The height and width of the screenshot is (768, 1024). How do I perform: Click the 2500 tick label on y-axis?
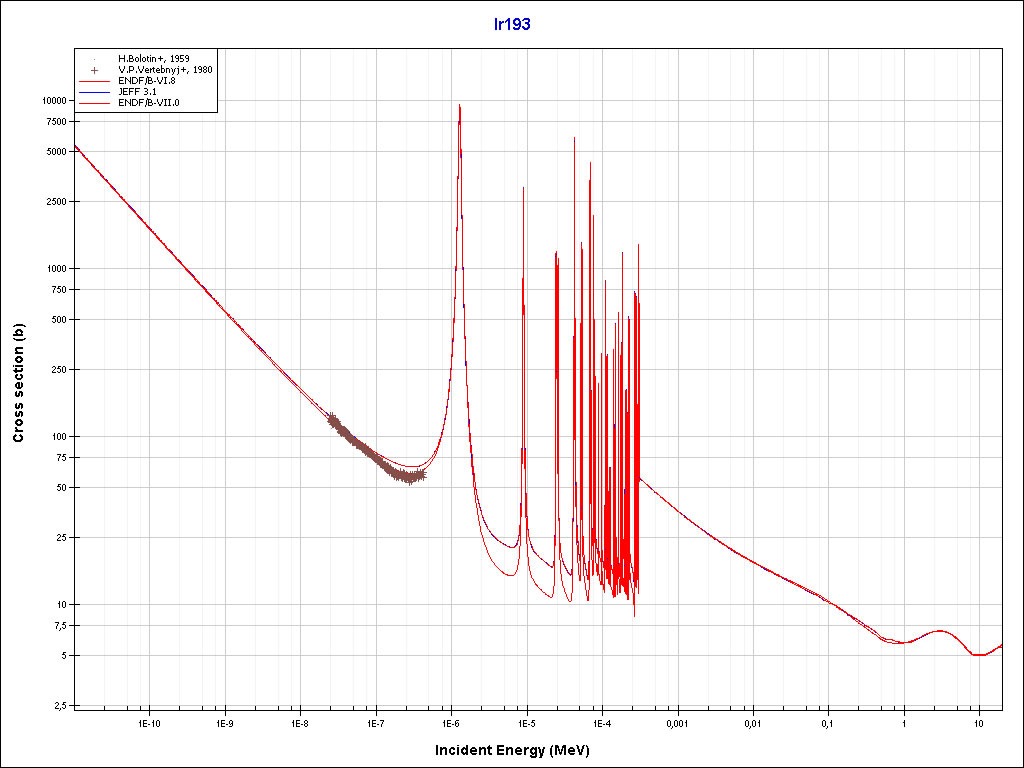55,202
